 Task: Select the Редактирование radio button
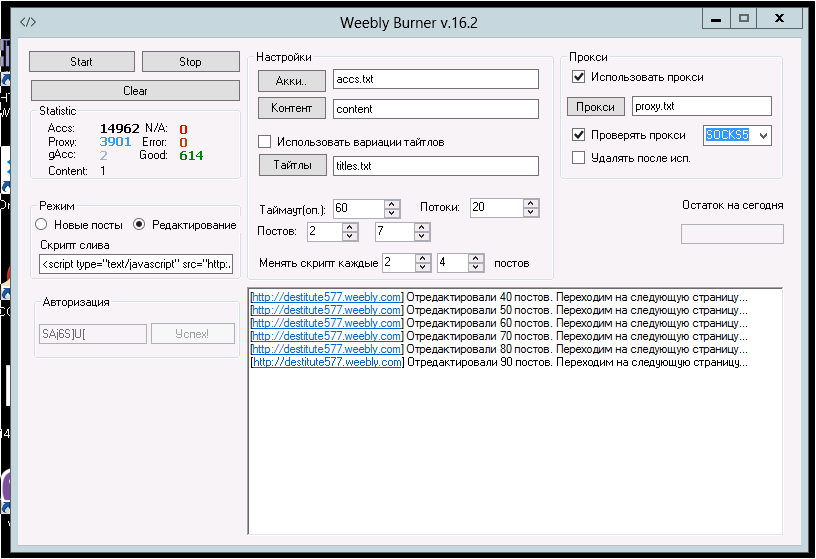[x=139, y=224]
